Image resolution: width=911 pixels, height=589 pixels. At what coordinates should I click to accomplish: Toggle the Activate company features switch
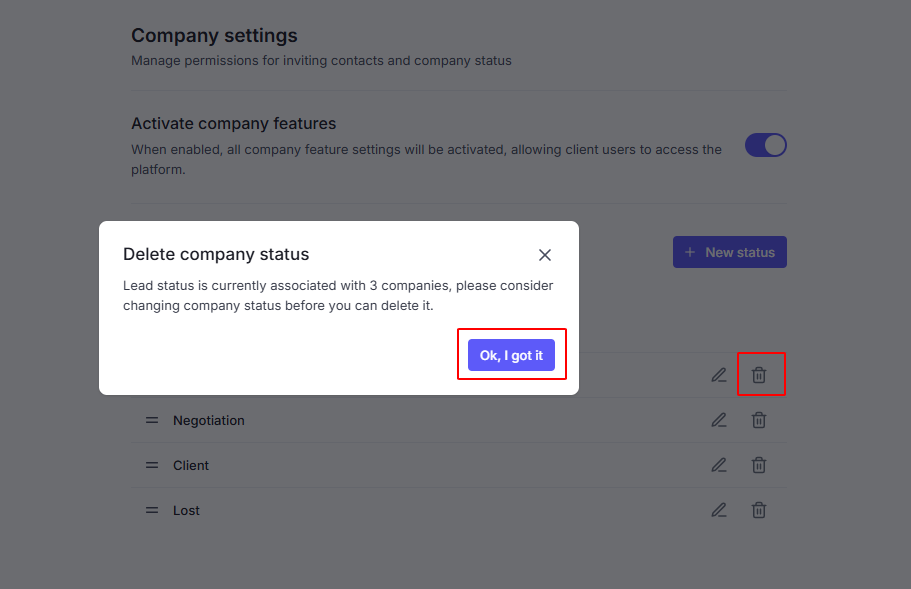pyautogui.click(x=765, y=145)
